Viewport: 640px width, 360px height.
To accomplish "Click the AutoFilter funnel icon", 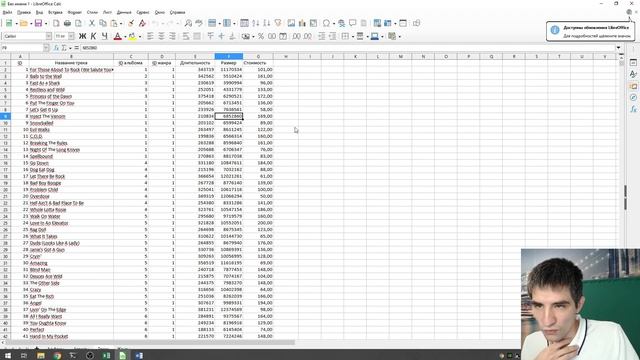I will click(278, 23).
